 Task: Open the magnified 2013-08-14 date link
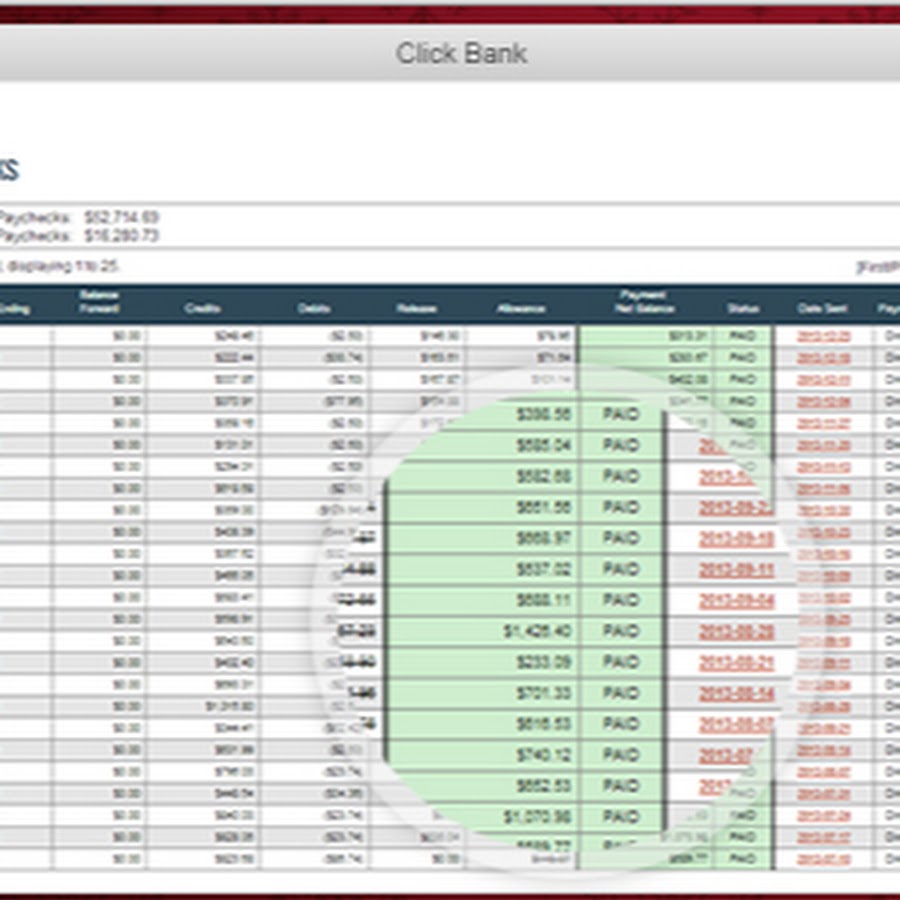click(x=736, y=693)
